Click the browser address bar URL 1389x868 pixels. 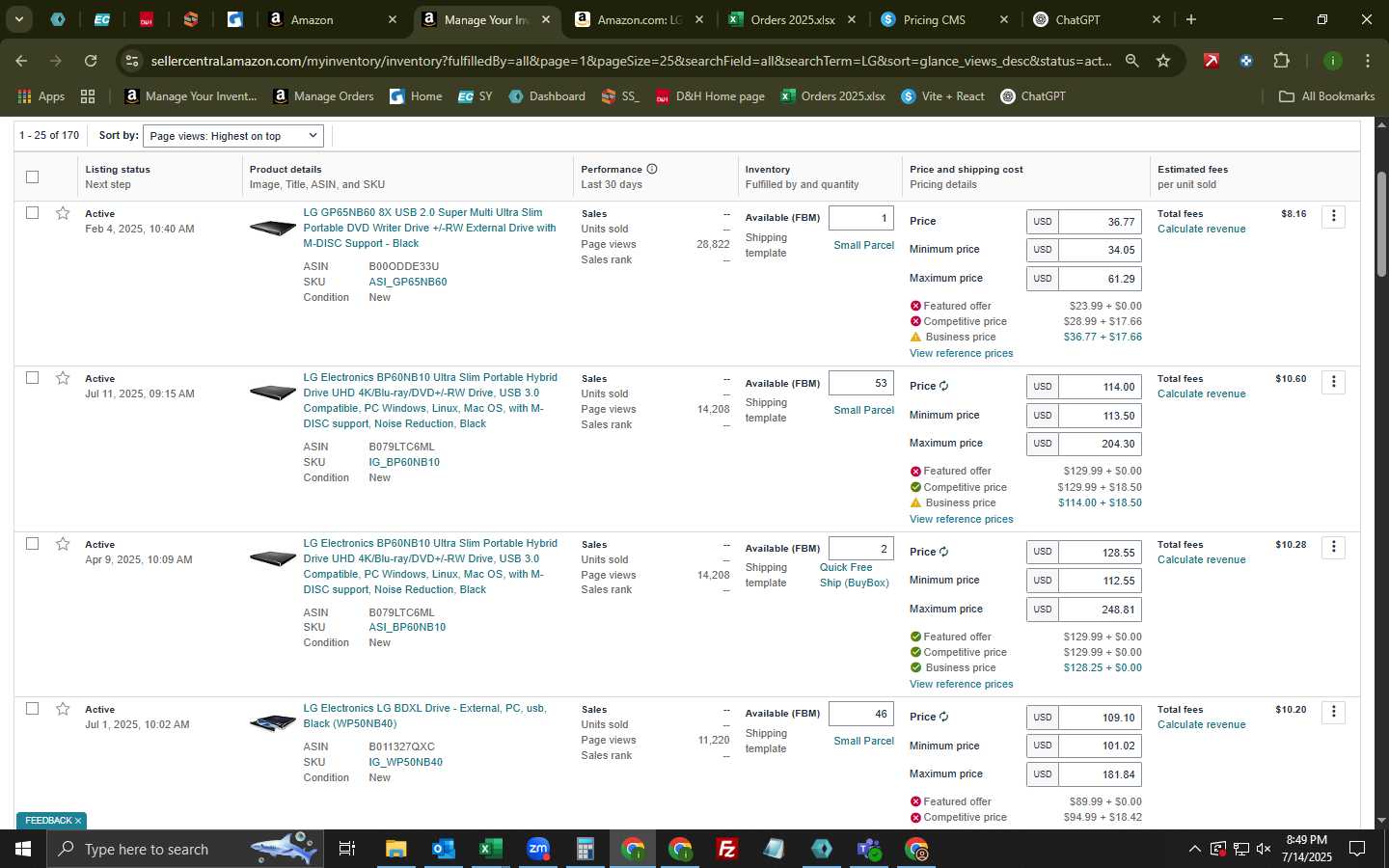point(631,61)
